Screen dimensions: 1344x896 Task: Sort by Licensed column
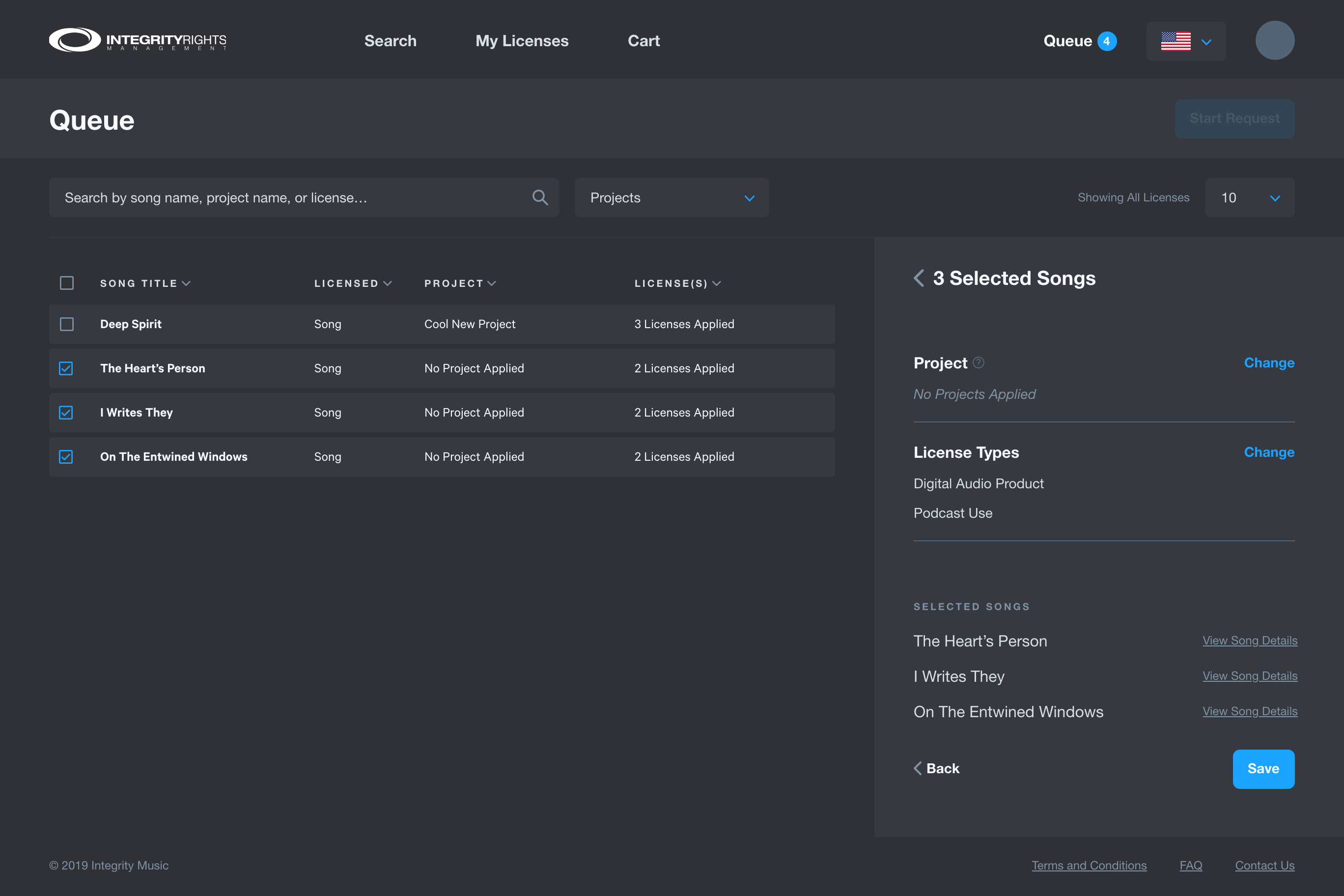[x=353, y=283]
